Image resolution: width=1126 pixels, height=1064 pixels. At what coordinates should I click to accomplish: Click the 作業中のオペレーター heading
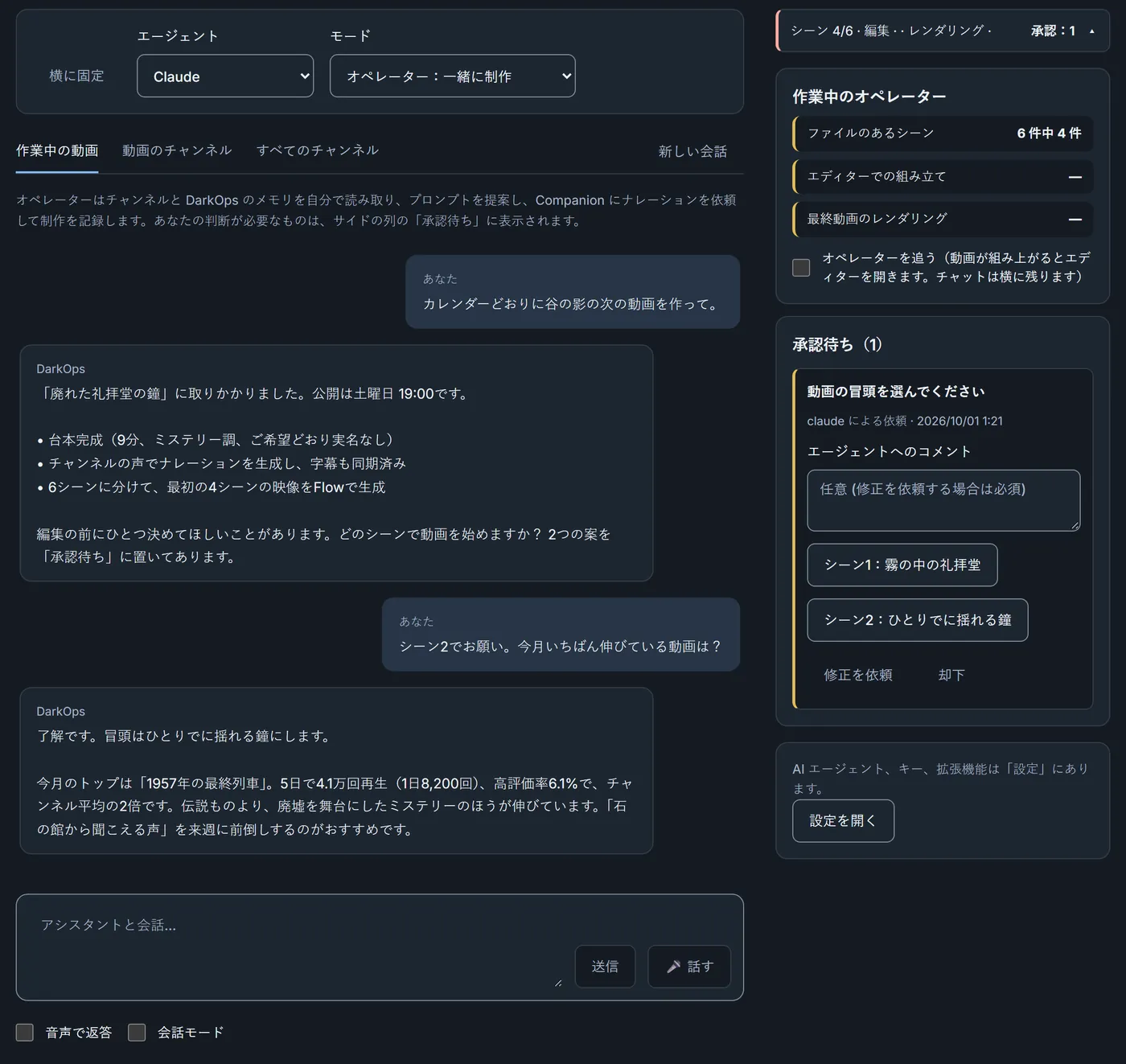[x=869, y=97]
